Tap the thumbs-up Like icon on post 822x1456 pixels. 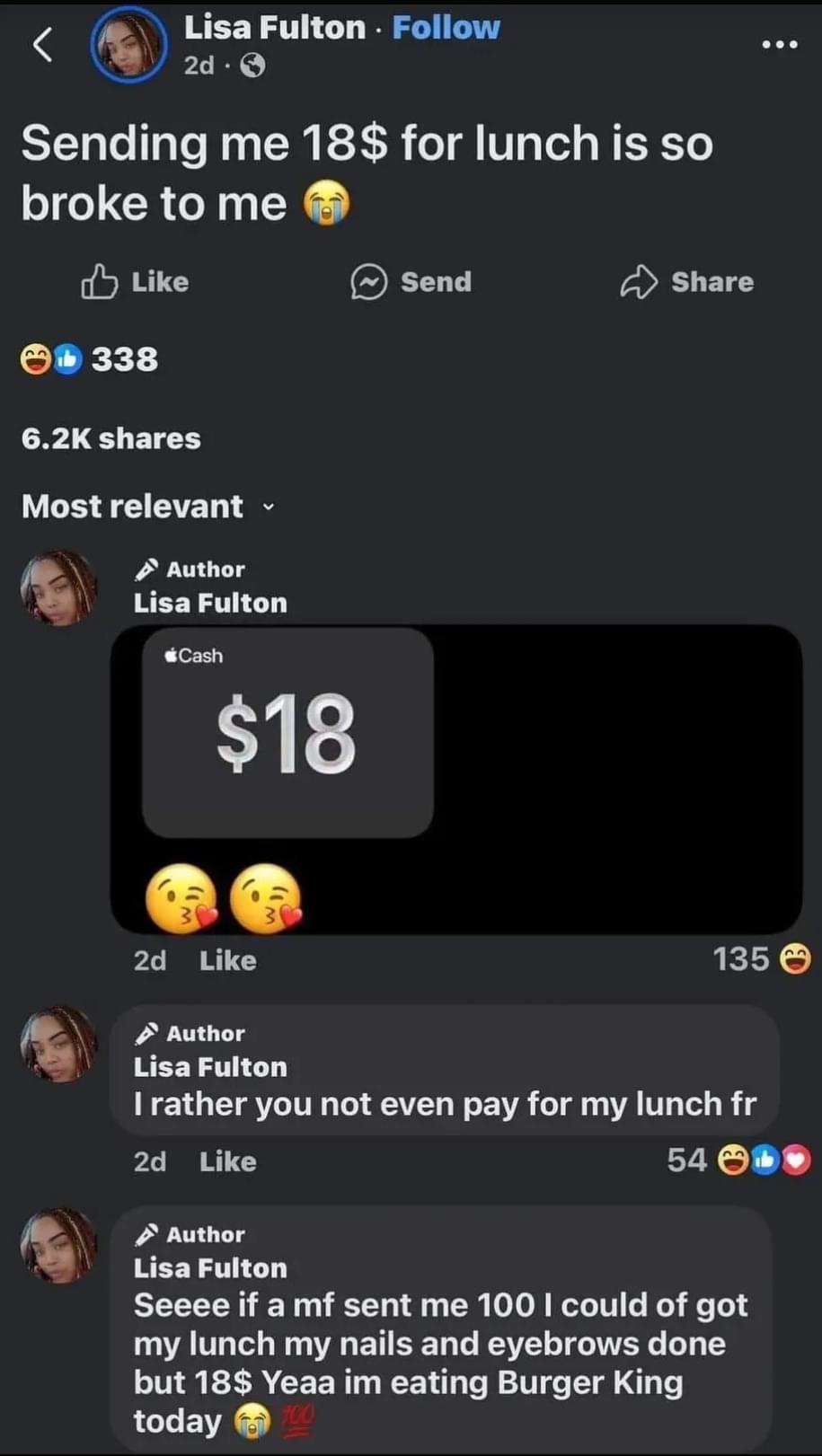coord(99,281)
